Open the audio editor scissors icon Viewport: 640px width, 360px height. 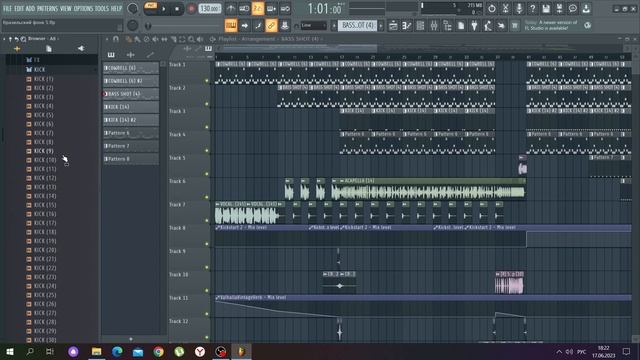[505, 9]
